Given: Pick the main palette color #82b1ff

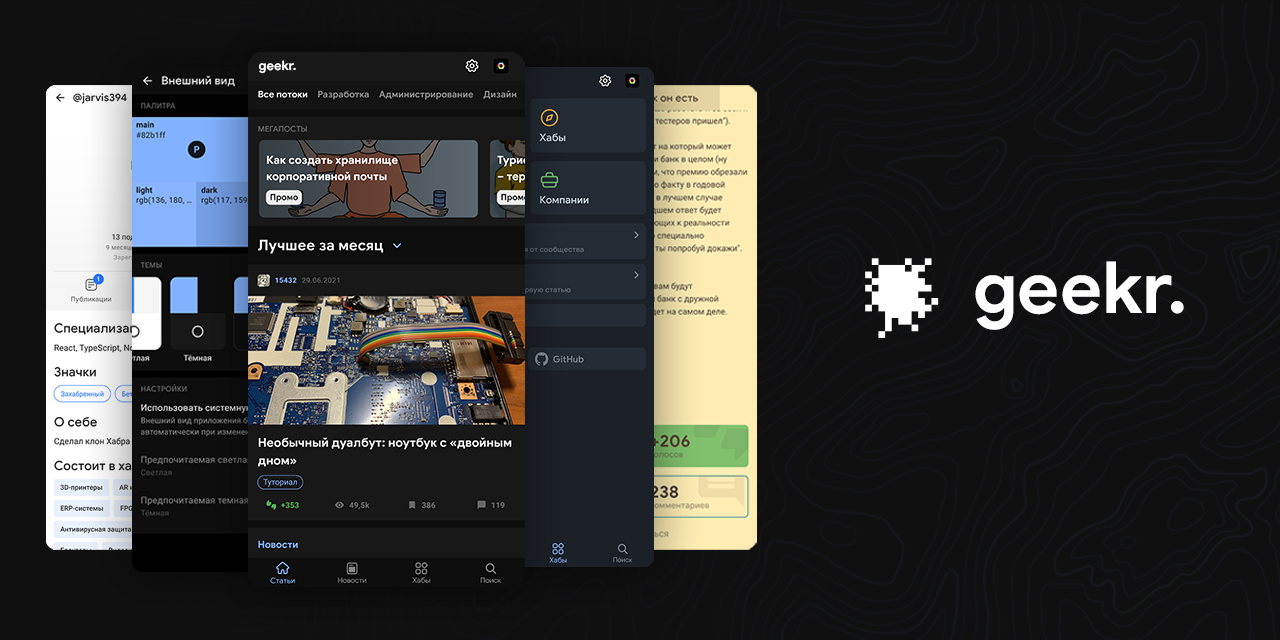Looking at the screenshot, I should tap(190, 149).
